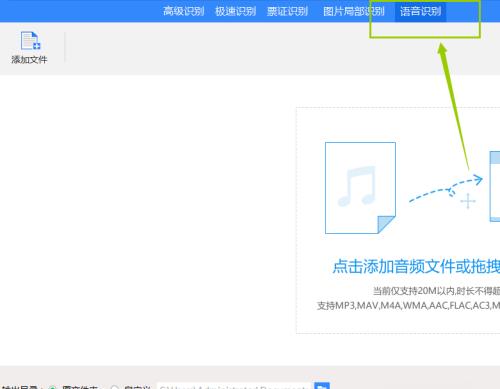Click the output directory path field
The image size is (500, 389).
pyautogui.click(x=233, y=387)
